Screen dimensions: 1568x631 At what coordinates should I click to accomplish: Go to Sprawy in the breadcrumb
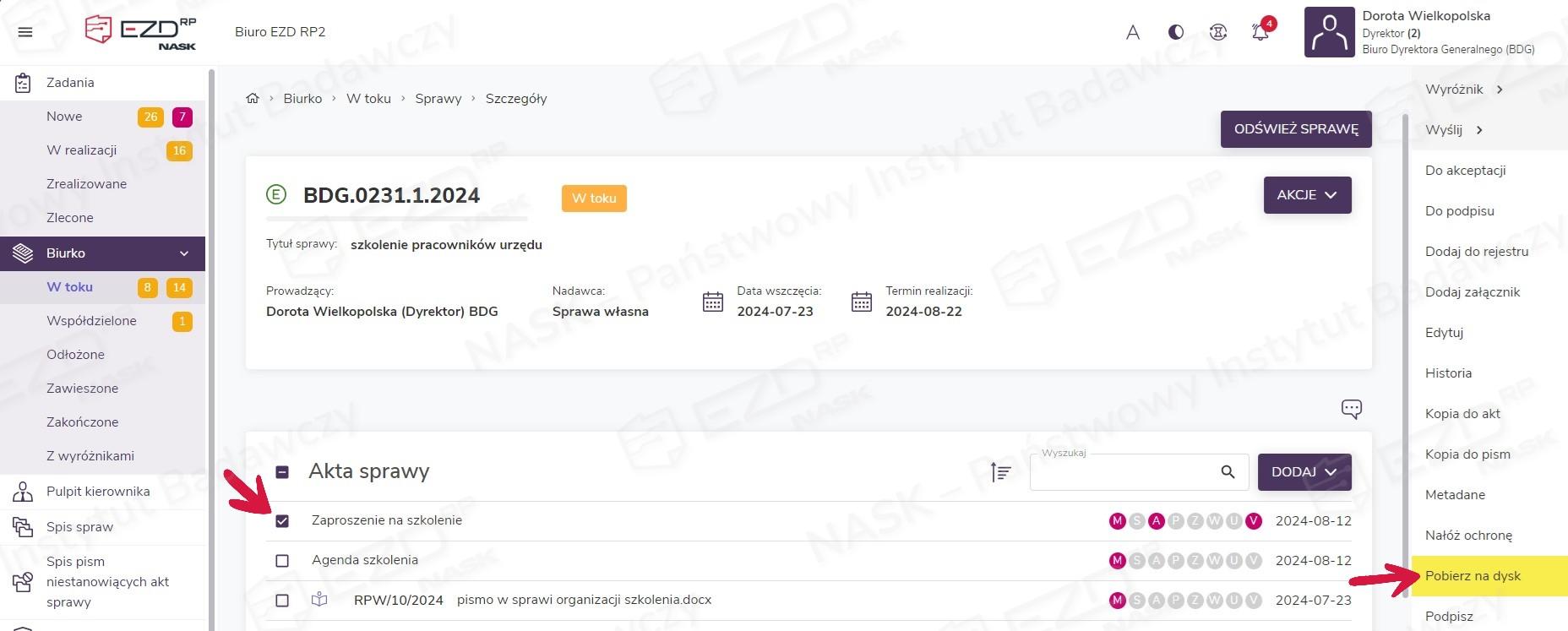pyautogui.click(x=438, y=99)
